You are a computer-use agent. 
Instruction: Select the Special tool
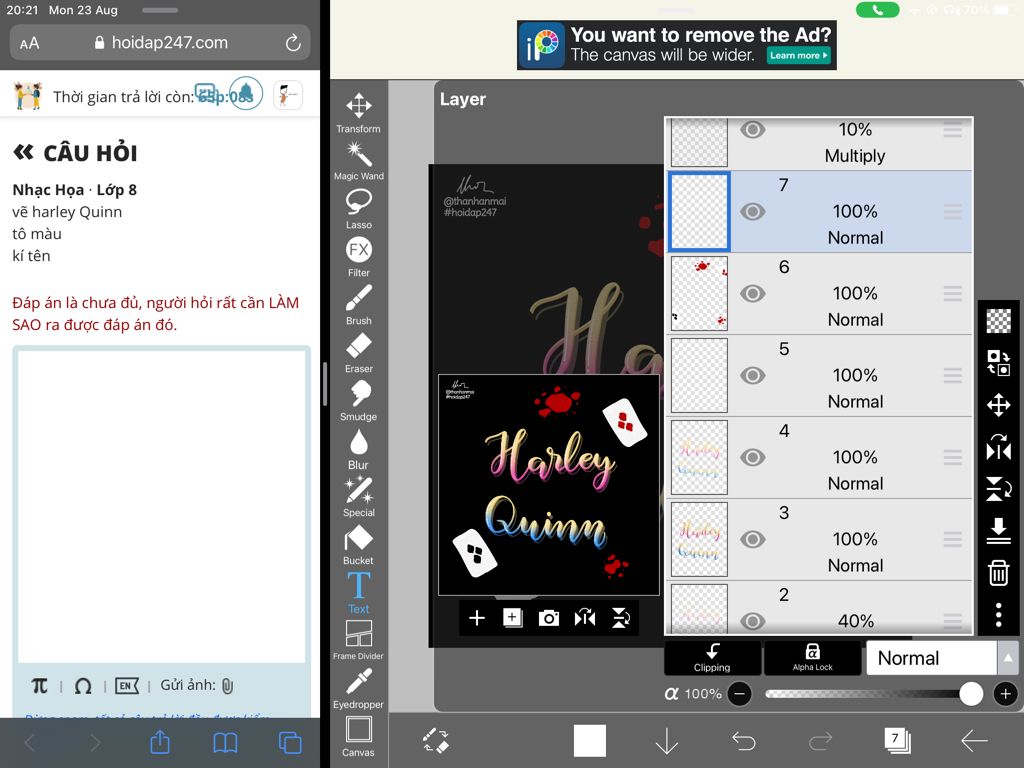point(359,496)
